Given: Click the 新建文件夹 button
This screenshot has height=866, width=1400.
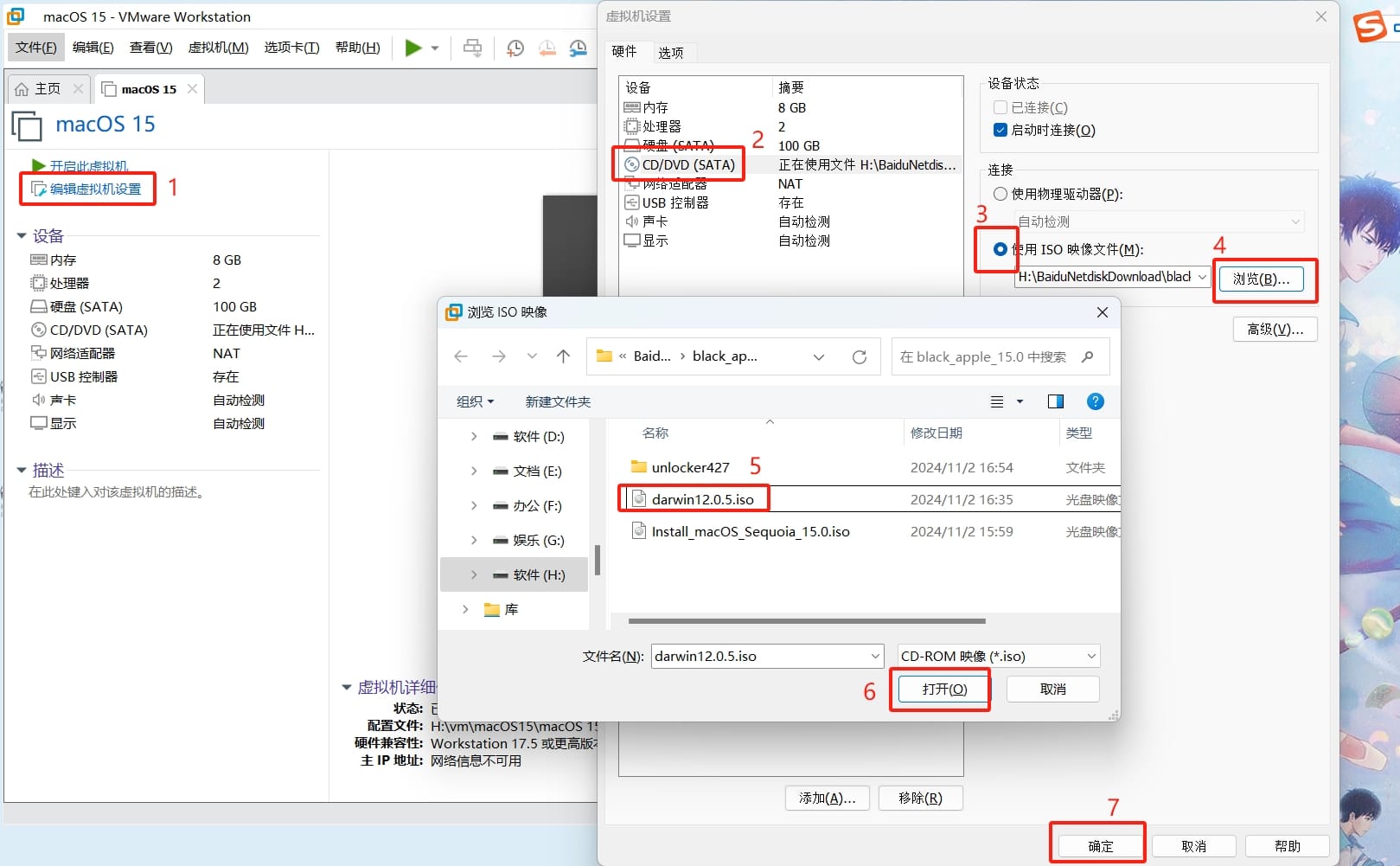Looking at the screenshot, I should [559, 401].
